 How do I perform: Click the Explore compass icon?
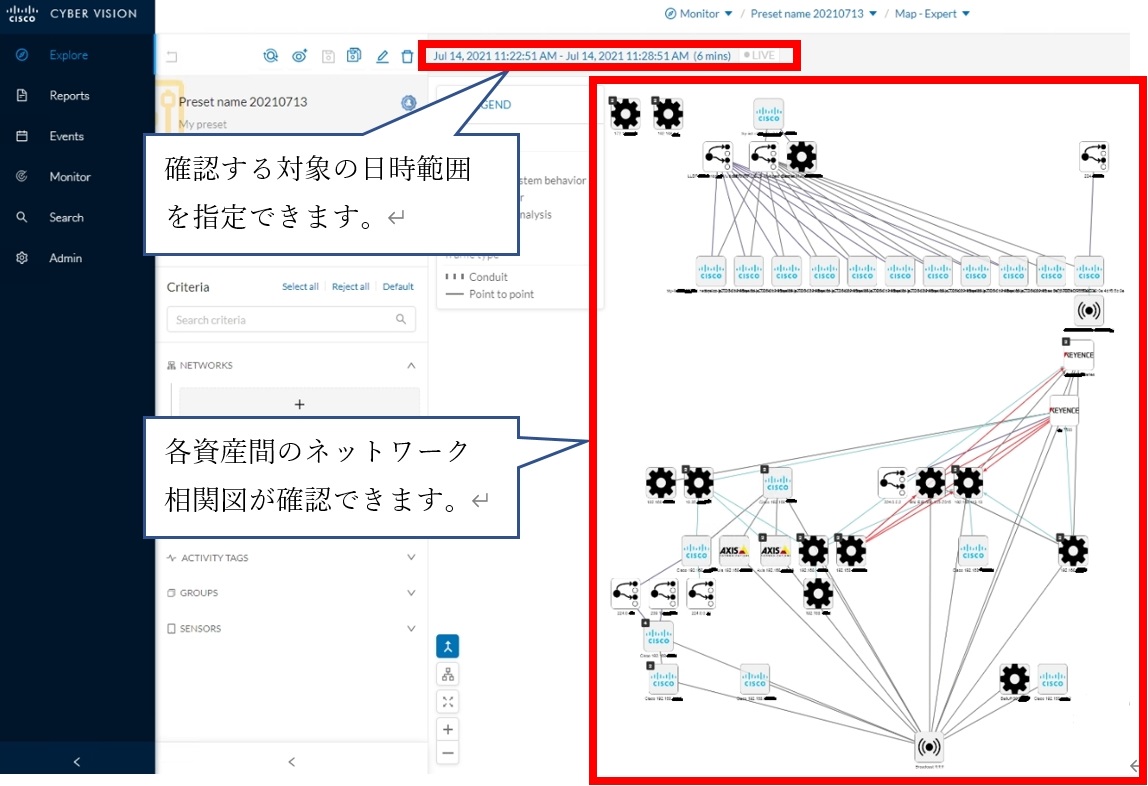pos(22,55)
